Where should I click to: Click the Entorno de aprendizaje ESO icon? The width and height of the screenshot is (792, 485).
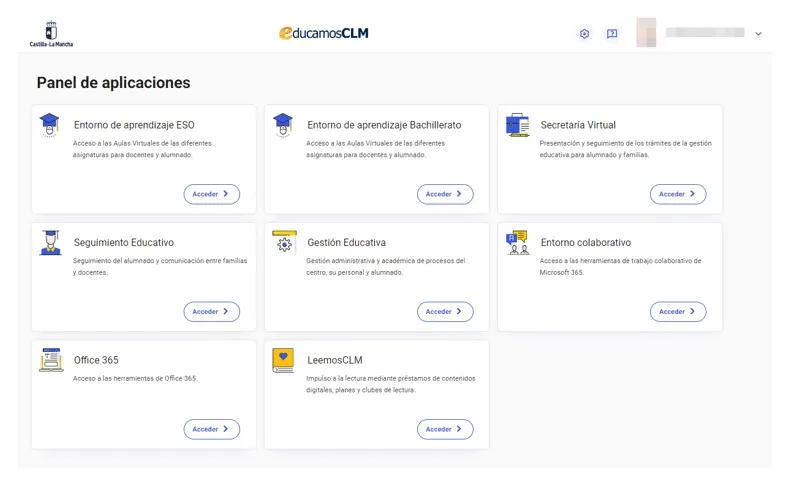50,125
